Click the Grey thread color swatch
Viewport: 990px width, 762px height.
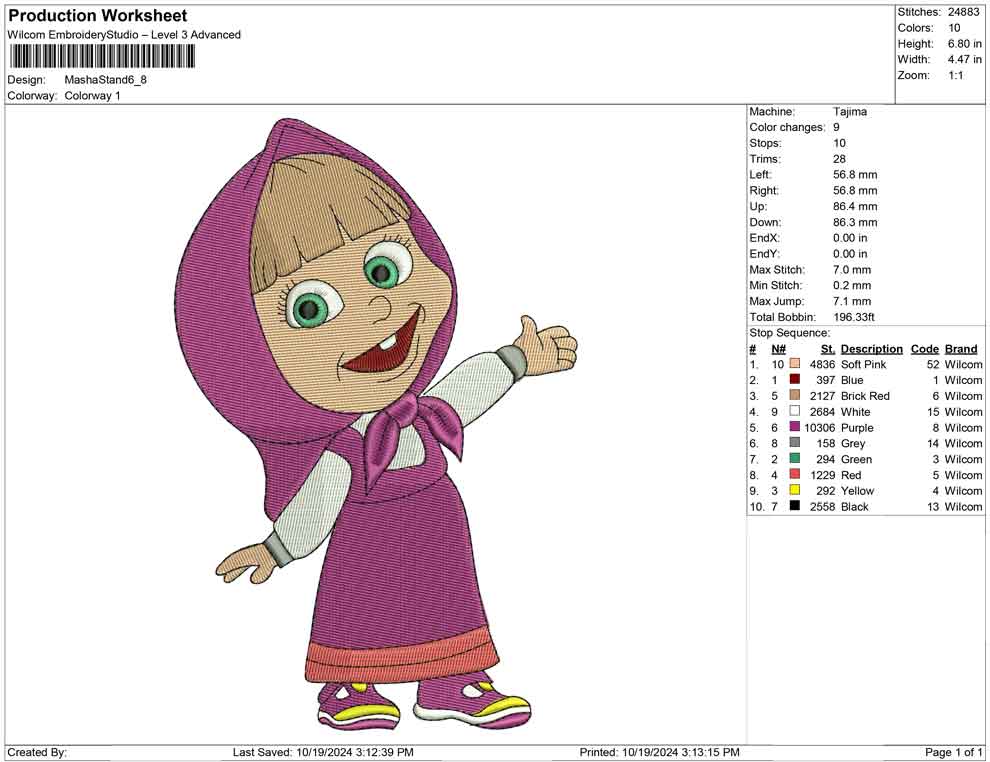[x=795, y=443]
